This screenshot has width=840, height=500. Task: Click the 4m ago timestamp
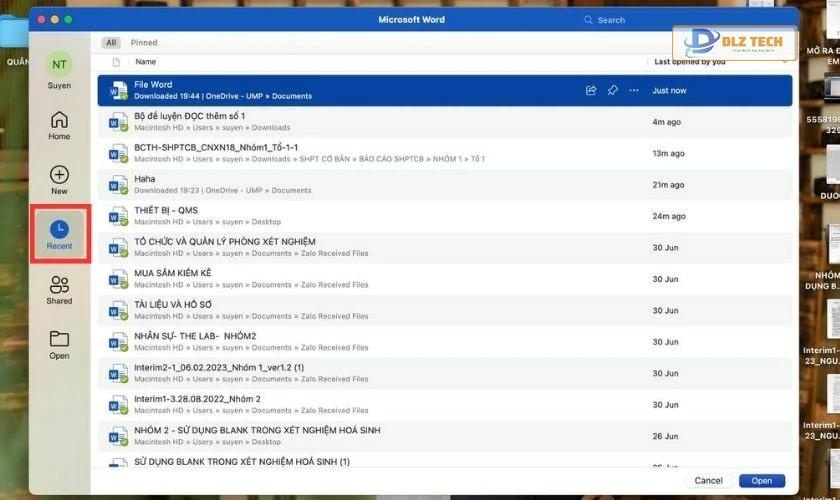pos(666,122)
